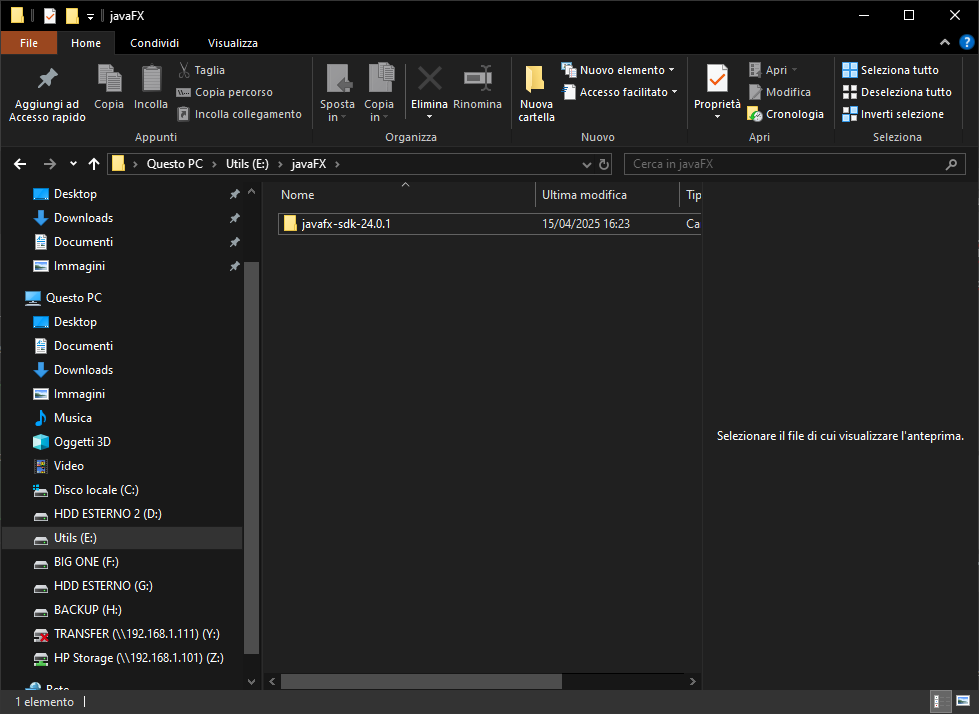Switch to the Visualizza ribbon tab
The width and height of the screenshot is (979, 714).
click(232, 43)
